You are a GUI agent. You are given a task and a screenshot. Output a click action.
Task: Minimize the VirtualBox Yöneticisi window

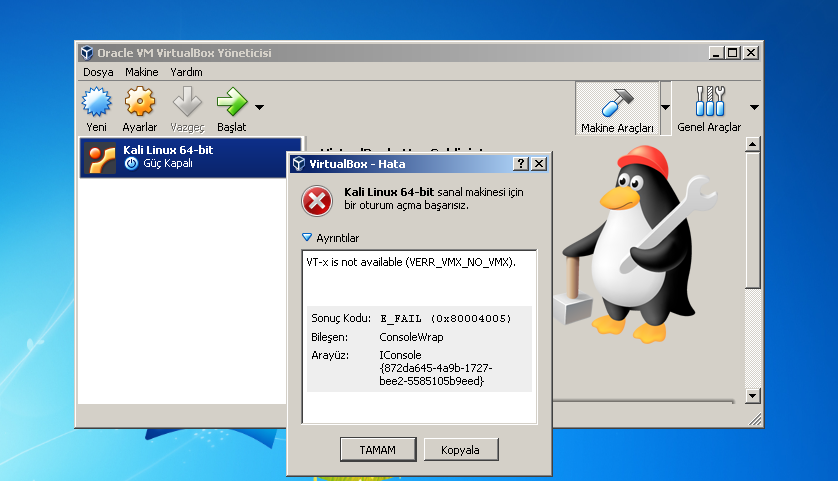716,53
